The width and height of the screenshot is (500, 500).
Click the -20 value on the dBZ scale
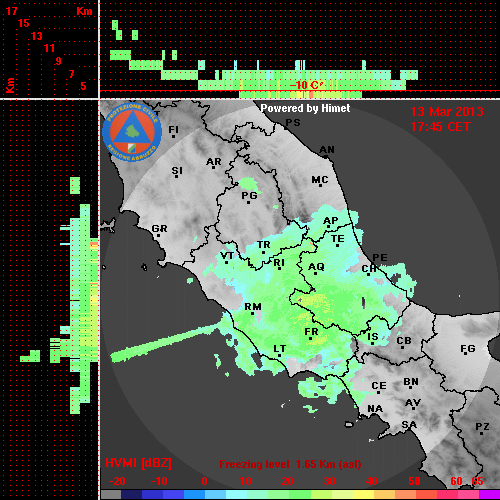[x=117, y=481]
